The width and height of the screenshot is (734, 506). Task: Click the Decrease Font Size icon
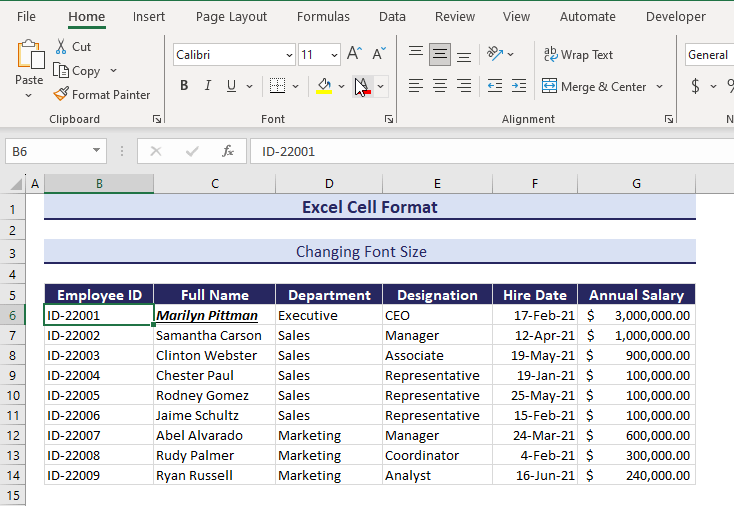[378, 55]
